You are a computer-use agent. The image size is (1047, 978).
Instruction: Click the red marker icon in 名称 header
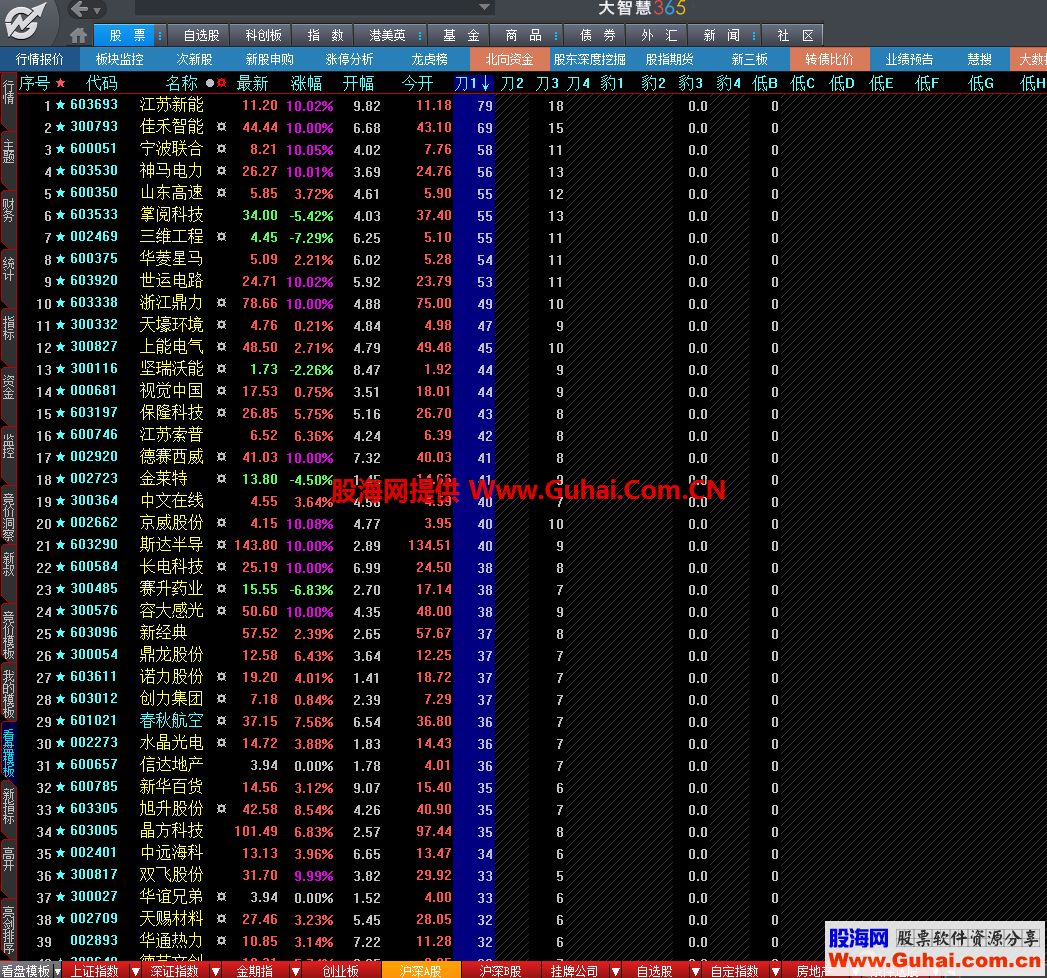(222, 83)
